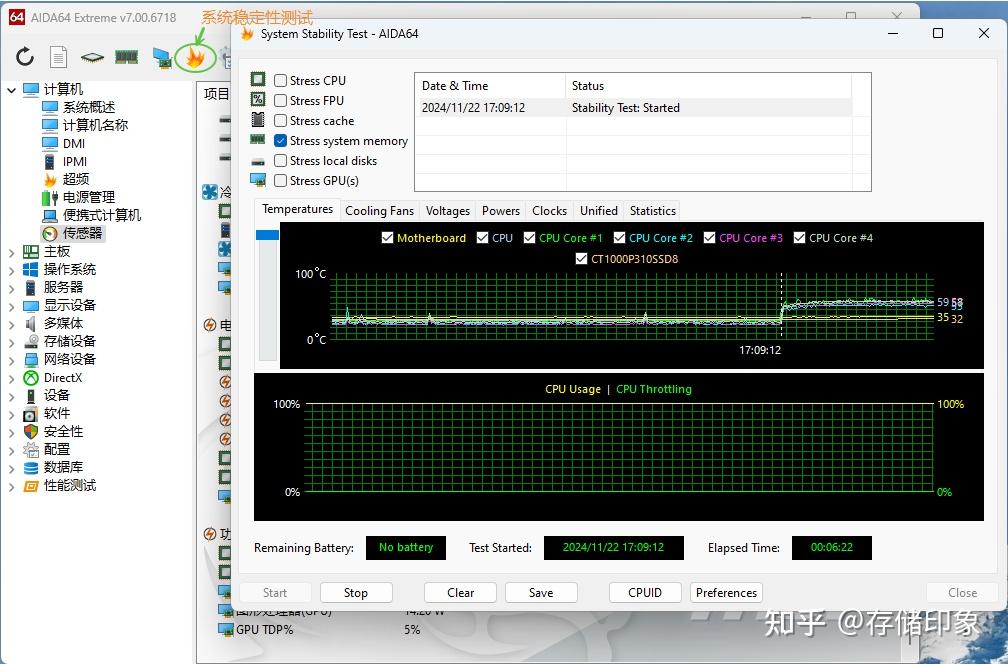Click the Clear button
Screen dimensions: 1008x664
tap(460, 593)
